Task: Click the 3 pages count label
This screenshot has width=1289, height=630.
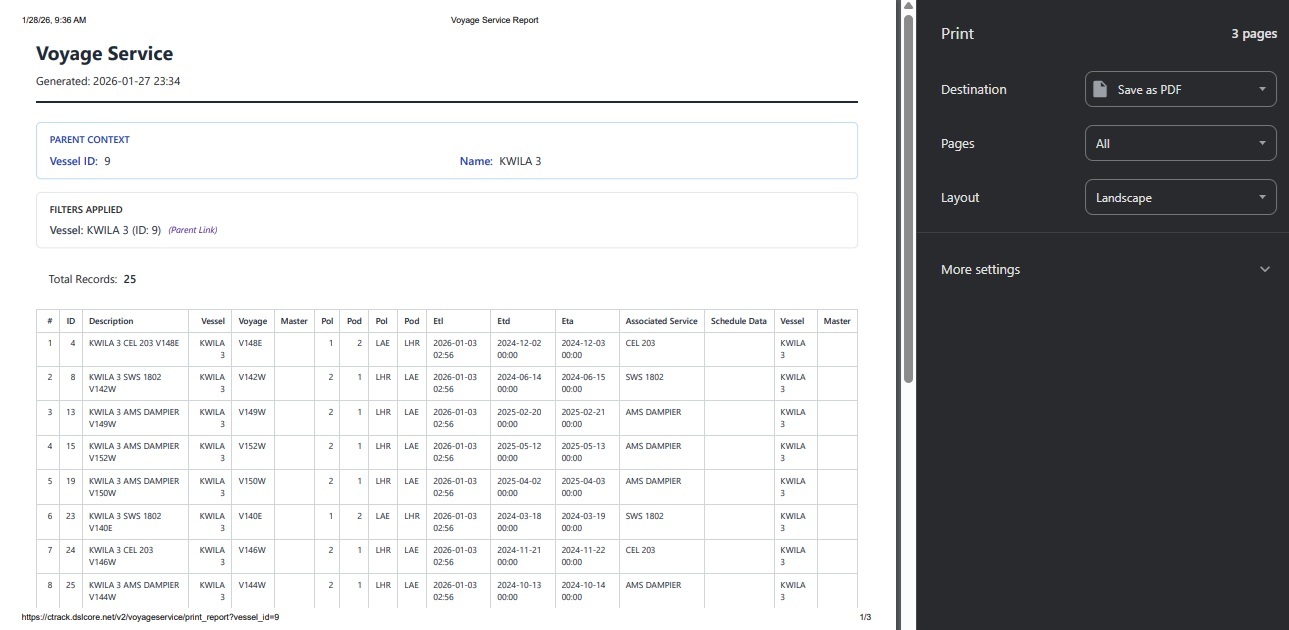Action: point(1253,34)
